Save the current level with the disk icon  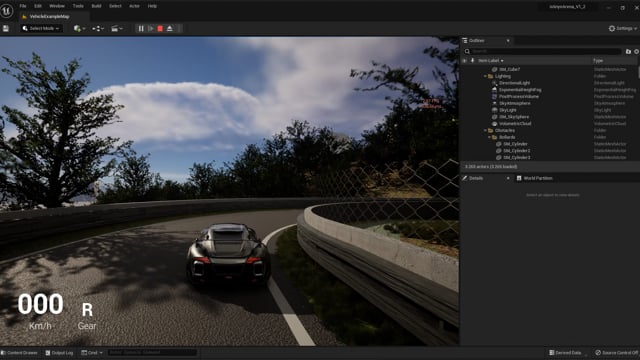pyautogui.click(x=6, y=29)
